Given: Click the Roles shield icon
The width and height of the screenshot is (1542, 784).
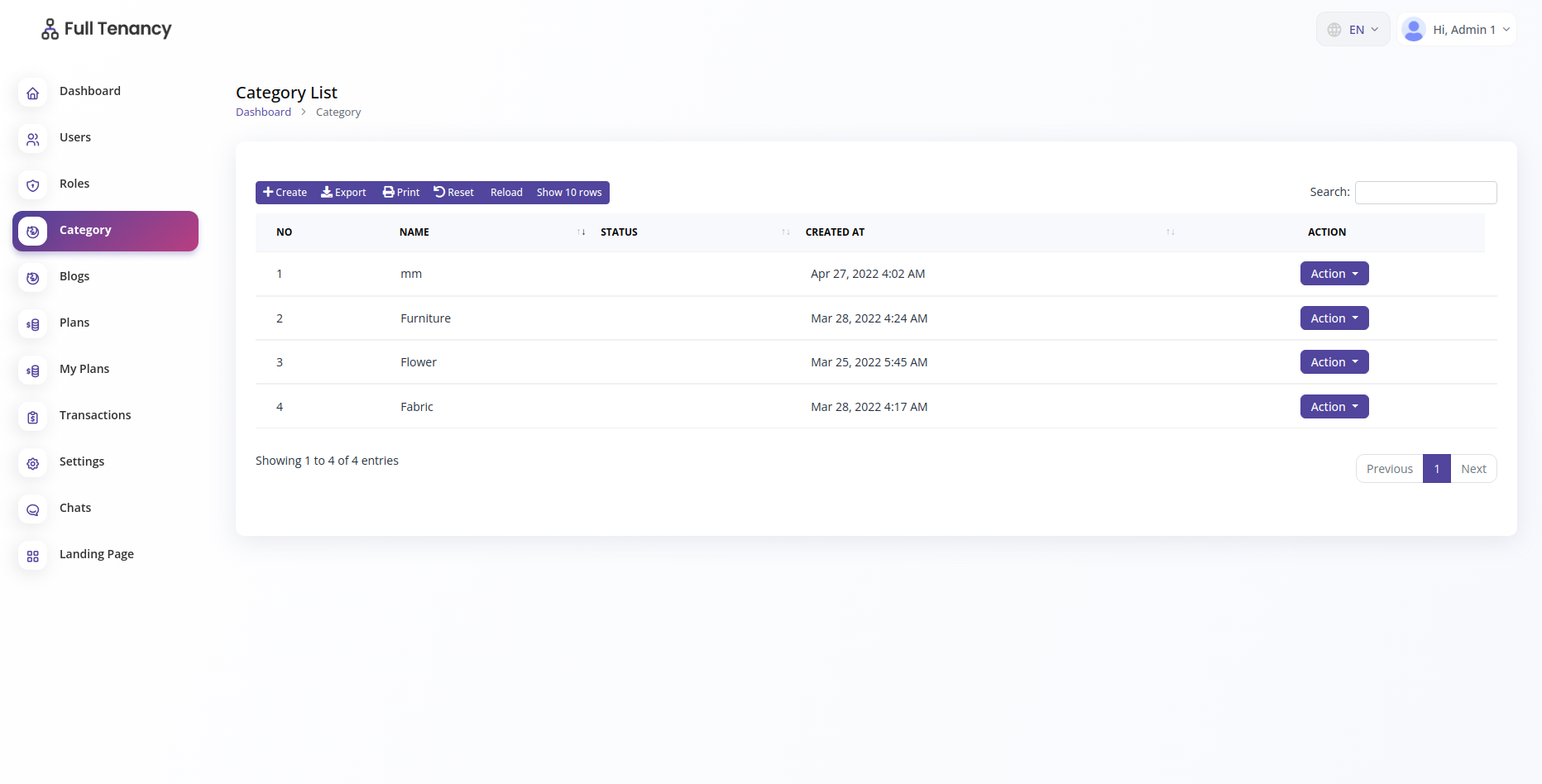Looking at the screenshot, I should 32,185.
